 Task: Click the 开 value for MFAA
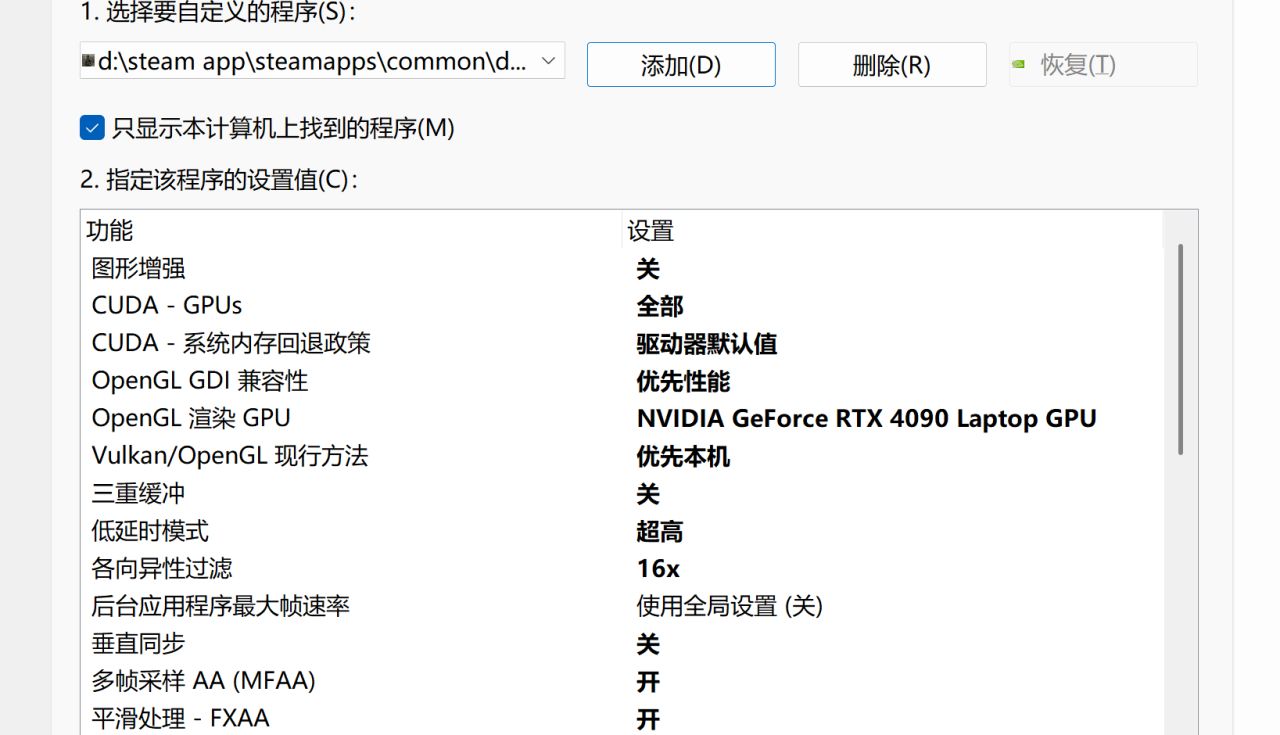point(648,681)
